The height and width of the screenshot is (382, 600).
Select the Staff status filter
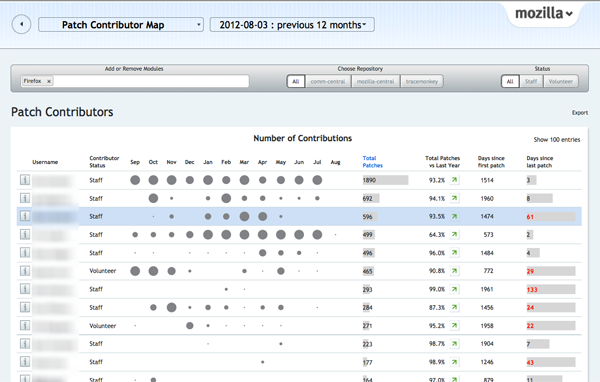pyautogui.click(x=531, y=81)
